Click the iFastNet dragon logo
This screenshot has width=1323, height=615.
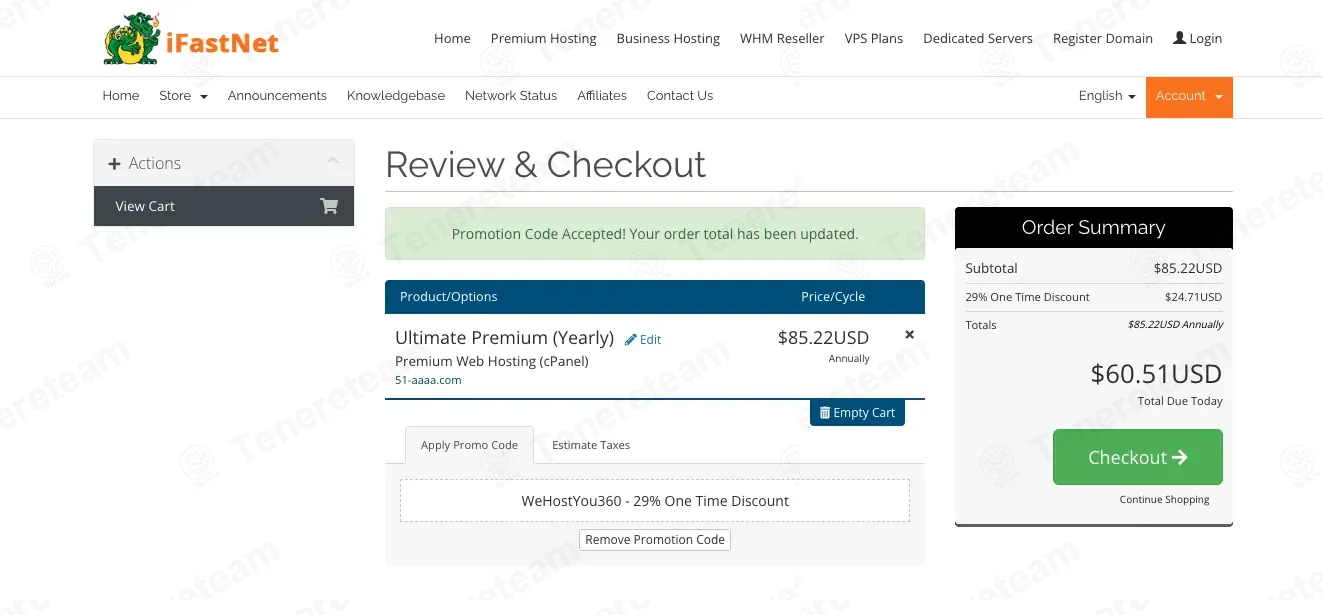(191, 39)
